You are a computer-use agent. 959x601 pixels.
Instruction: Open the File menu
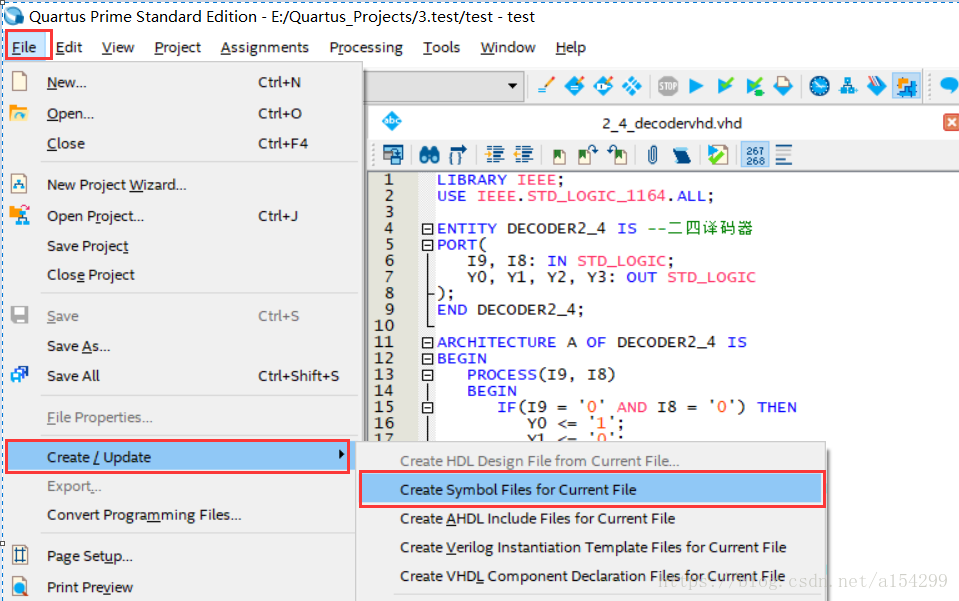click(24, 47)
